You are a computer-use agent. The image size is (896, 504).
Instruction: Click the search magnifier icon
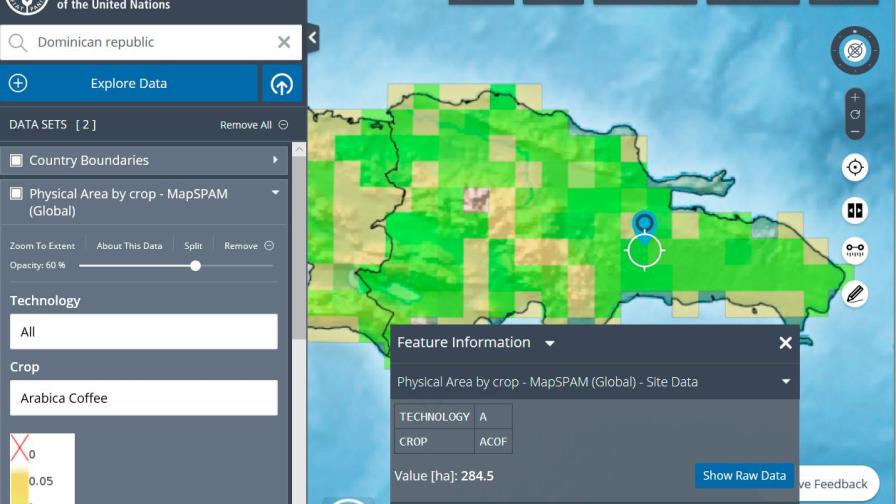pyautogui.click(x=18, y=42)
